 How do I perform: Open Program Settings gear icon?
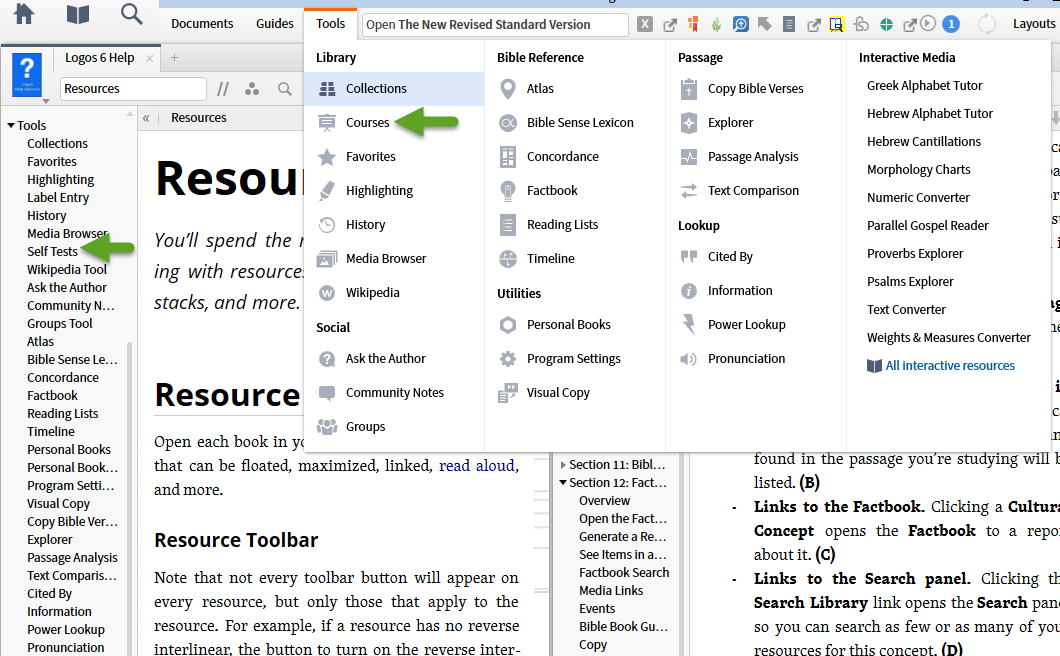(x=508, y=358)
